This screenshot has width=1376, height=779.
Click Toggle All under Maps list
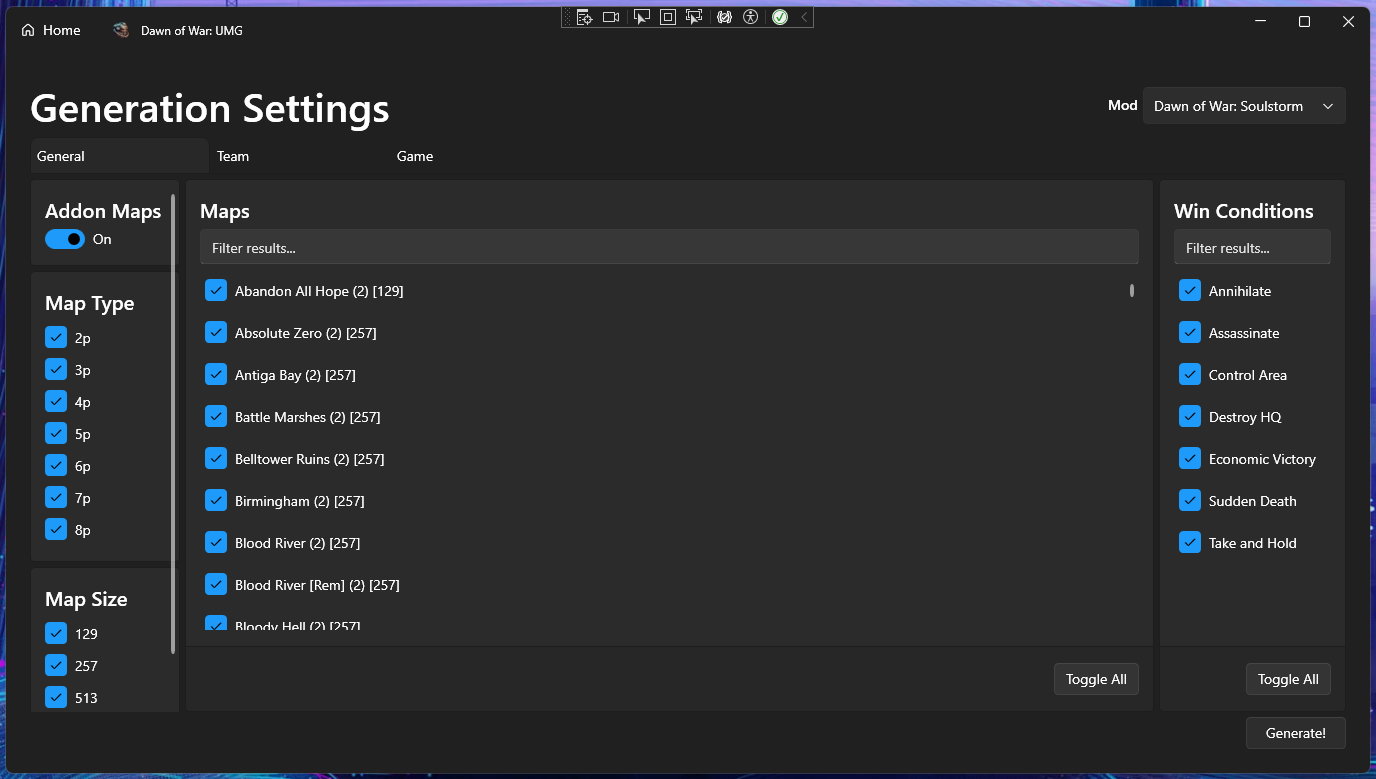[x=1096, y=679]
